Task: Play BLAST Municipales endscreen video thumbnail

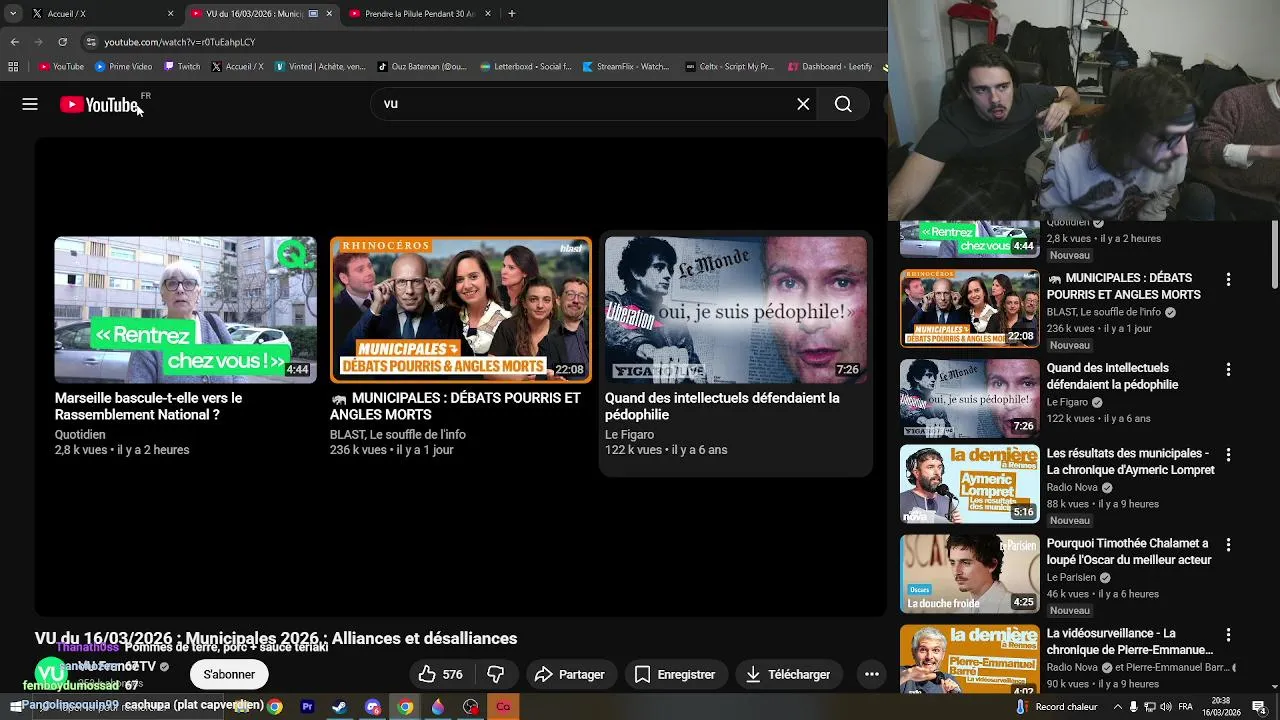Action: coord(460,310)
